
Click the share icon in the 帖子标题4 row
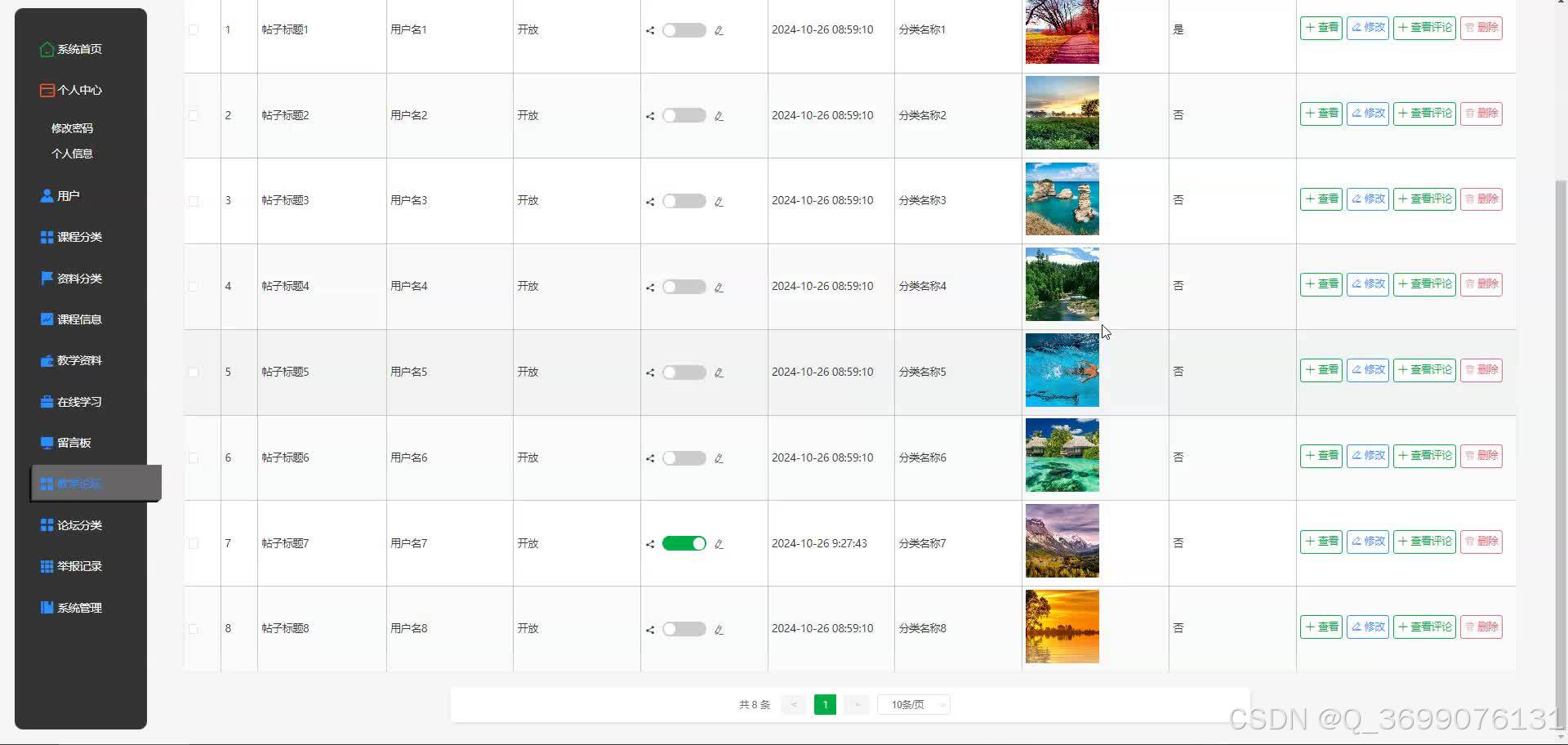point(650,288)
